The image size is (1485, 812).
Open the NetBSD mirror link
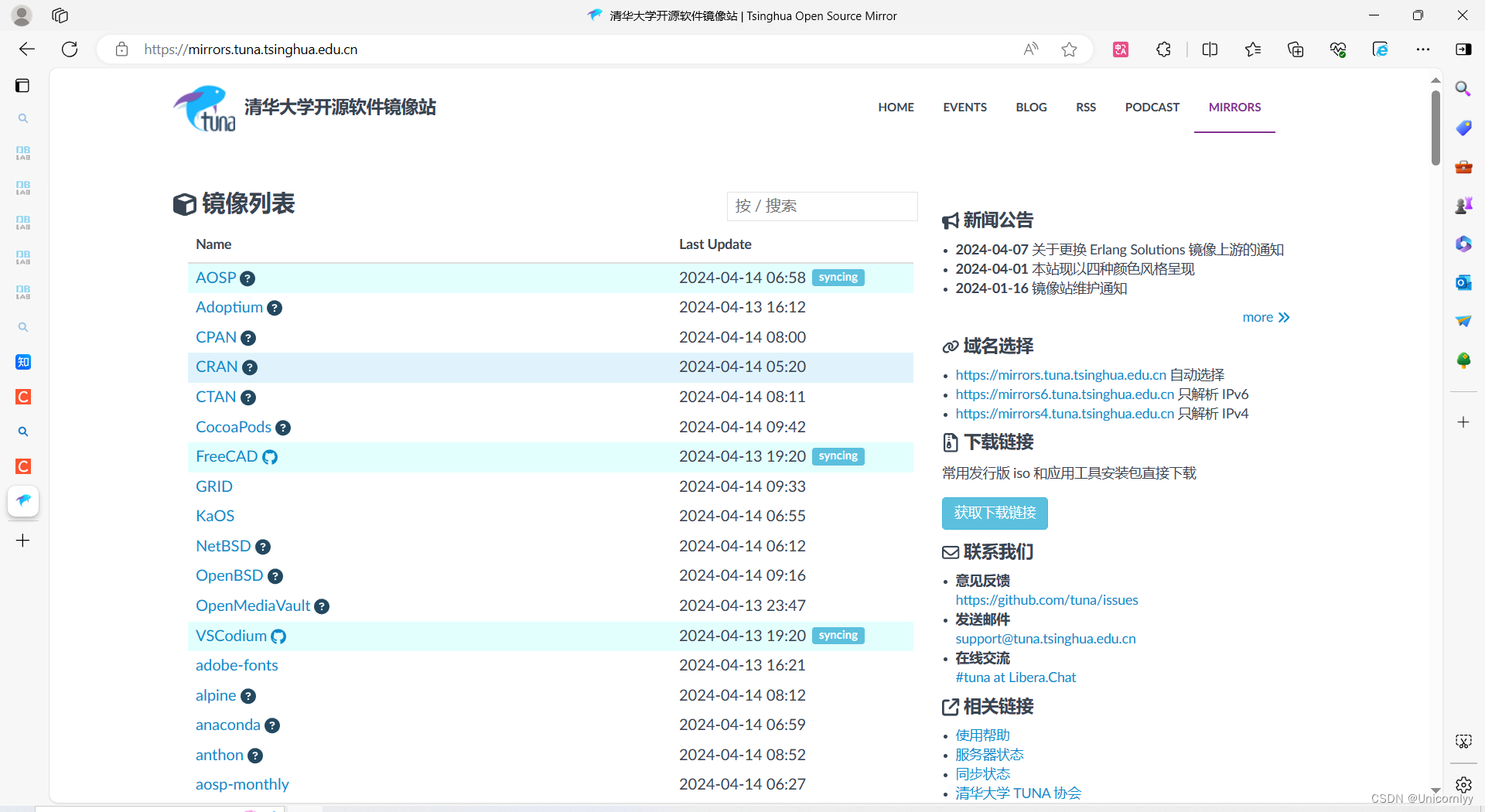click(x=224, y=546)
